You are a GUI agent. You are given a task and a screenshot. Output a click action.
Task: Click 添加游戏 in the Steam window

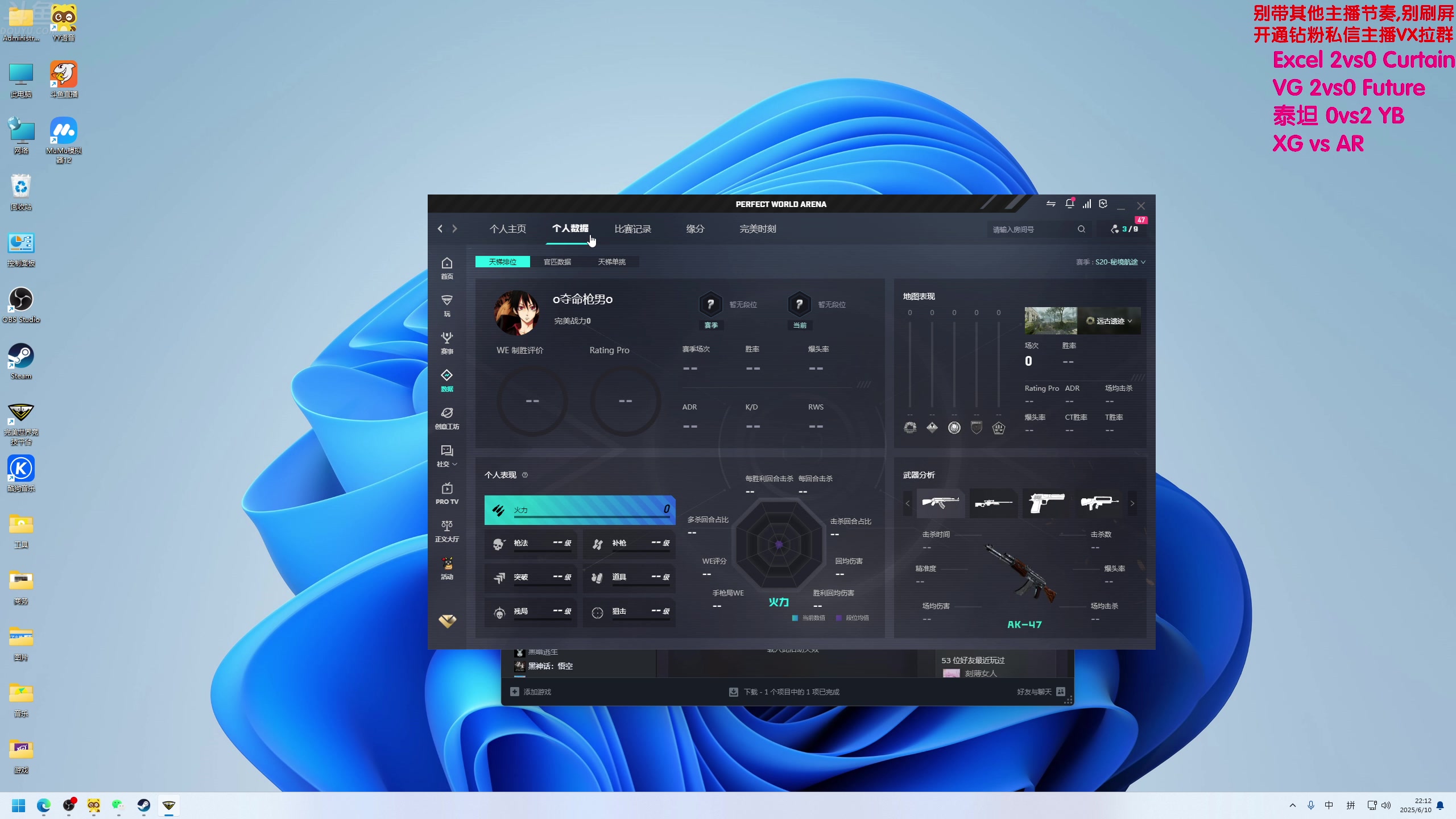(x=531, y=692)
